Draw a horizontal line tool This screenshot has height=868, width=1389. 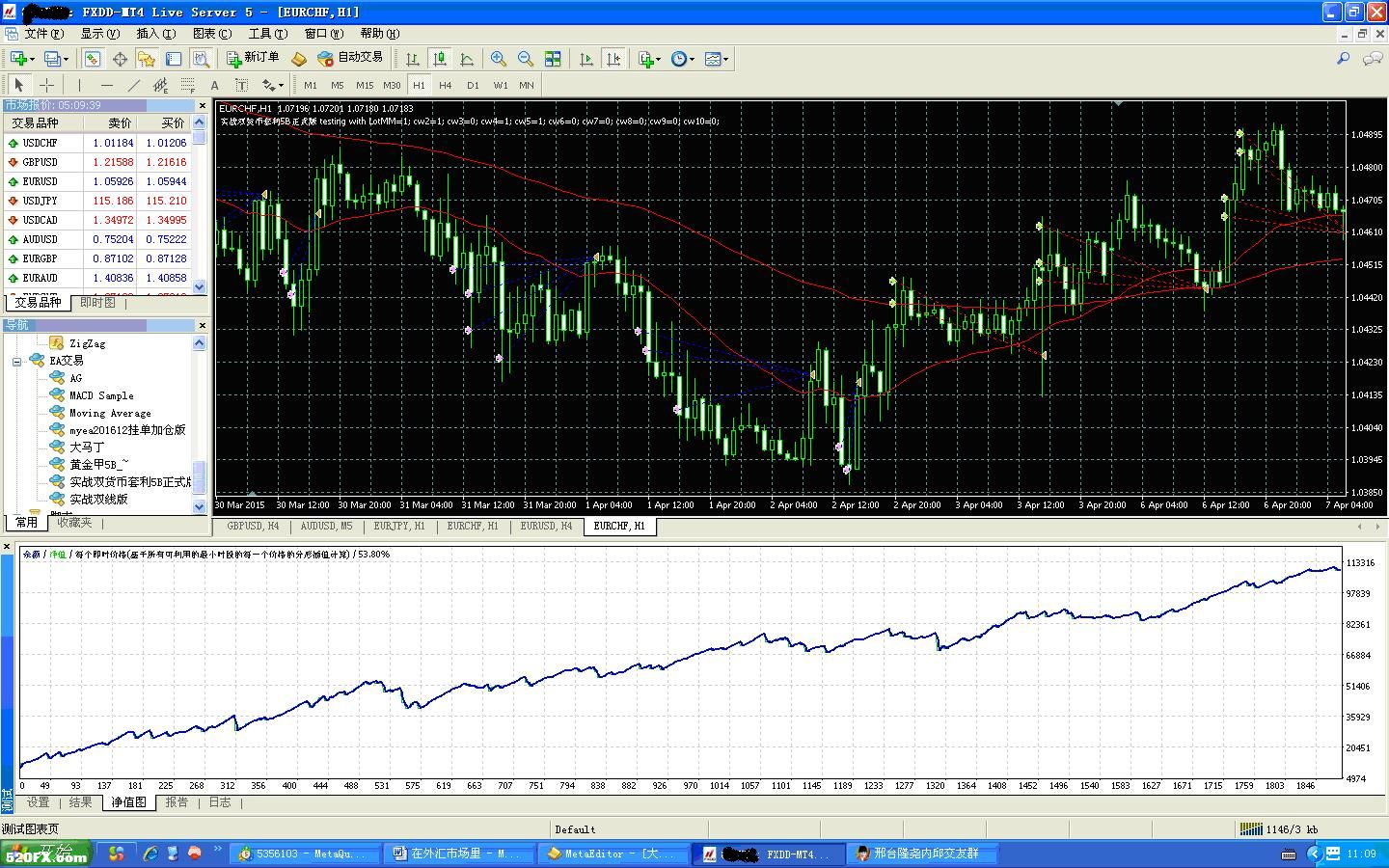[x=106, y=85]
